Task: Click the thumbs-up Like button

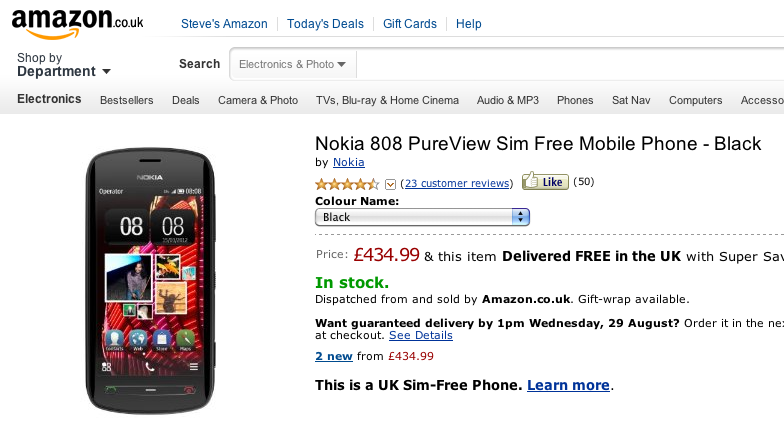Action: [545, 182]
